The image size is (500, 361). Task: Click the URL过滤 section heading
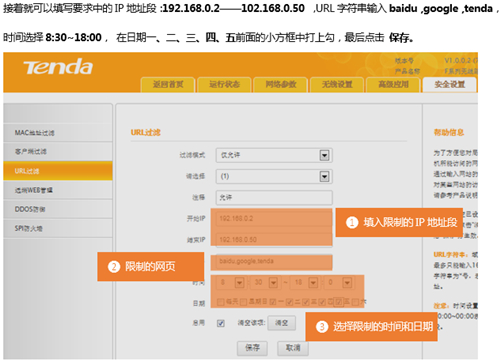click(x=146, y=133)
